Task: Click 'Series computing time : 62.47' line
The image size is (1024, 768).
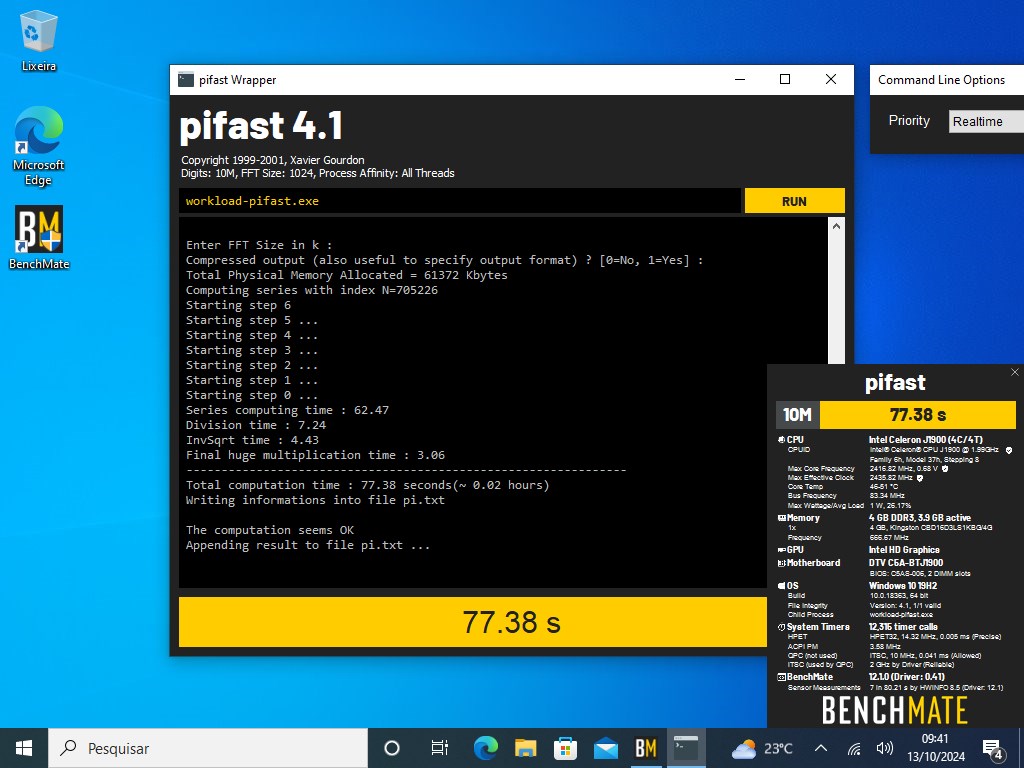Action: pyautogui.click(x=287, y=410)
